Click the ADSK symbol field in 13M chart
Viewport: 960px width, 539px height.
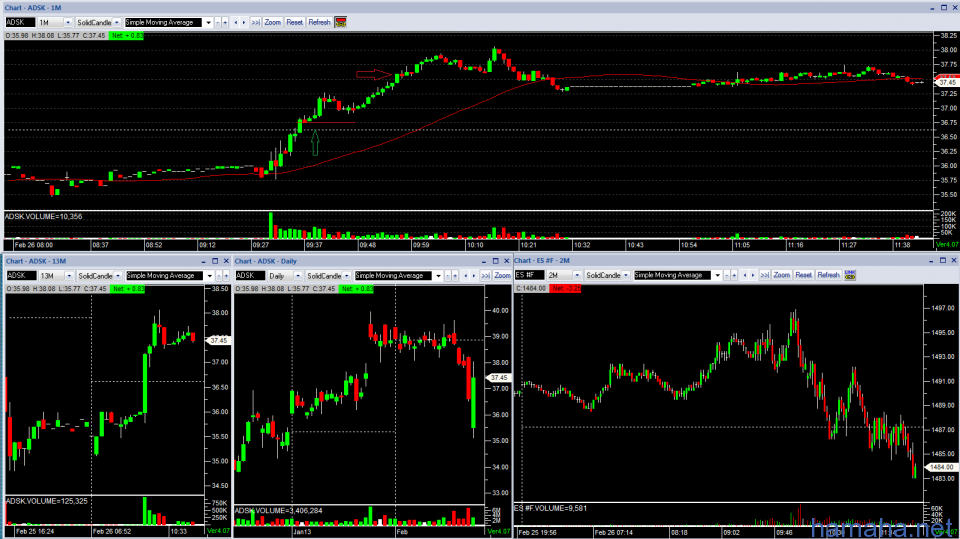(21, 276)
